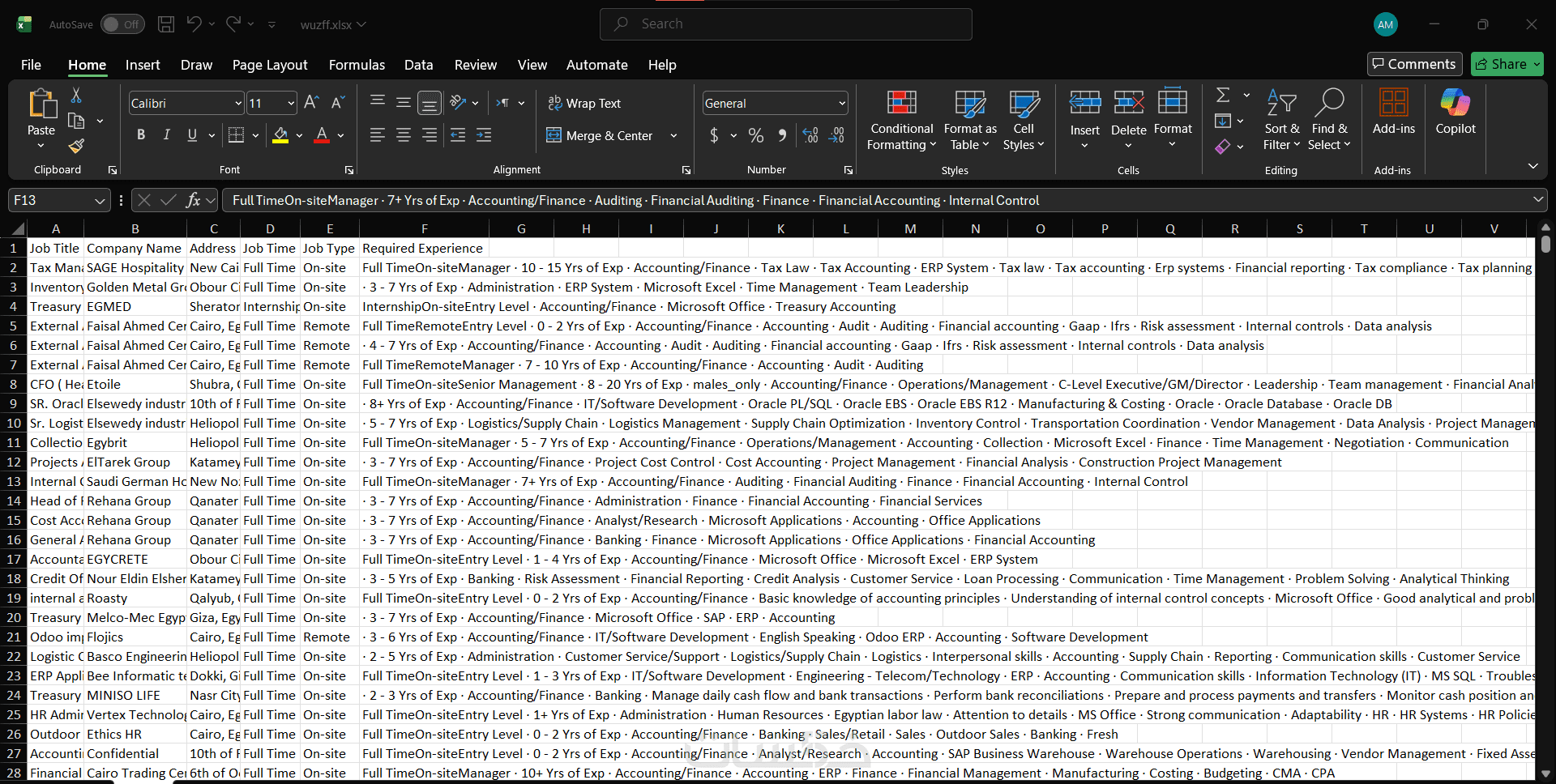Expand the formula bar
Viewport: 1556px width, 784px height.
(x=1537, y=199)
